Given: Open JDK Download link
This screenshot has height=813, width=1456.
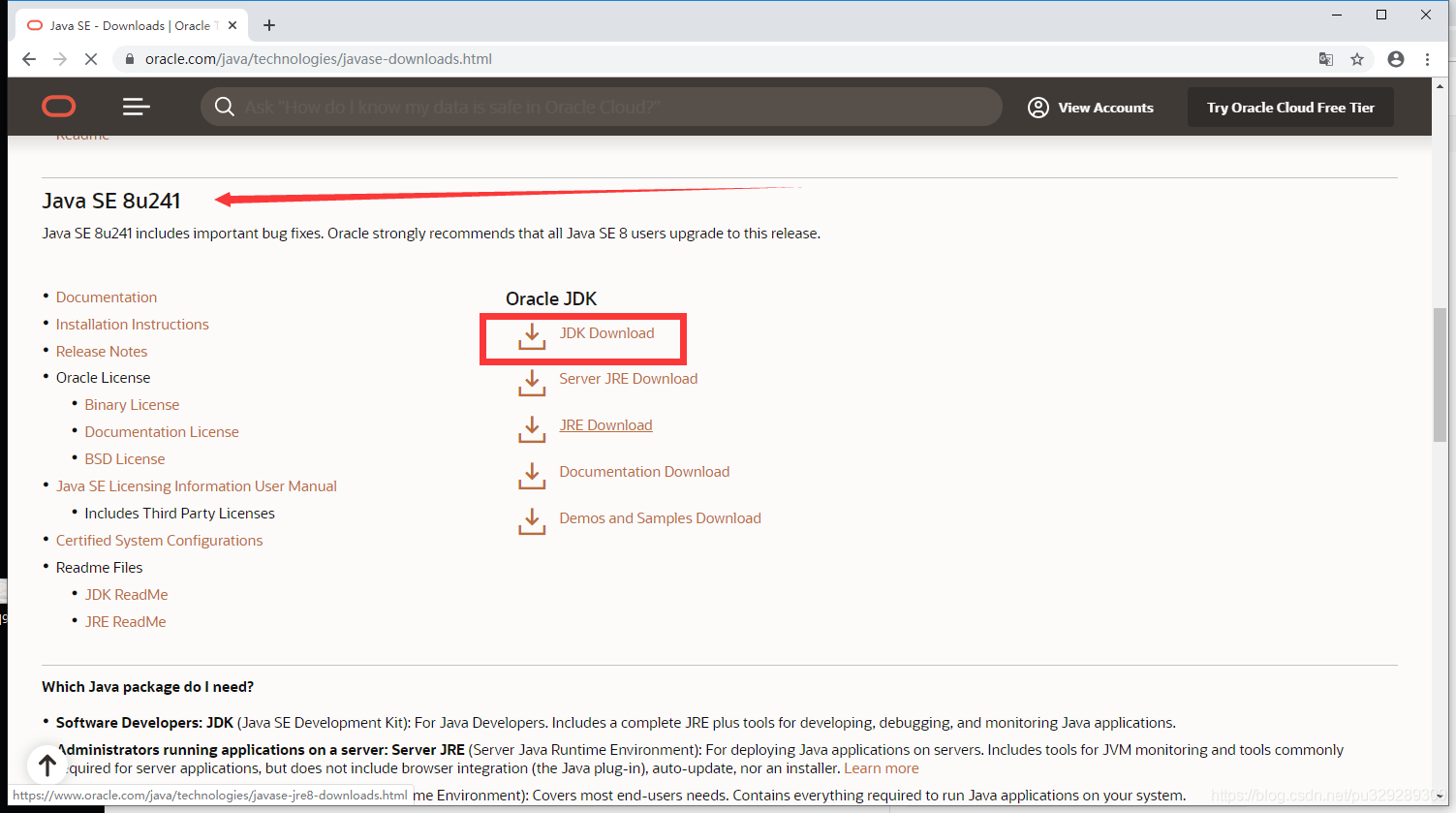Looking at the screenshot, I should [x=606, y=333].
